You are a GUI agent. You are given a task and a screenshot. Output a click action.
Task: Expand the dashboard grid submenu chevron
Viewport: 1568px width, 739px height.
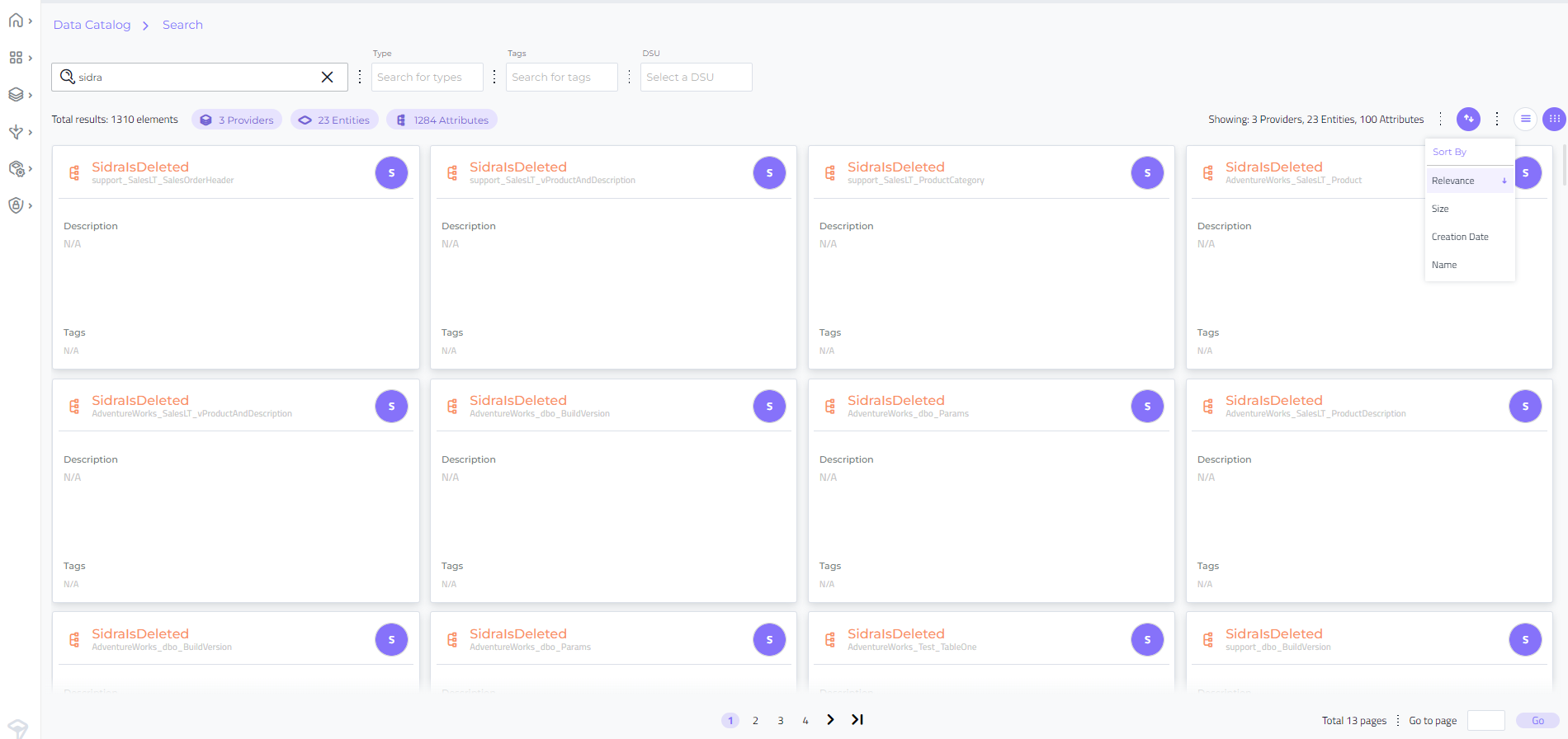31,58
